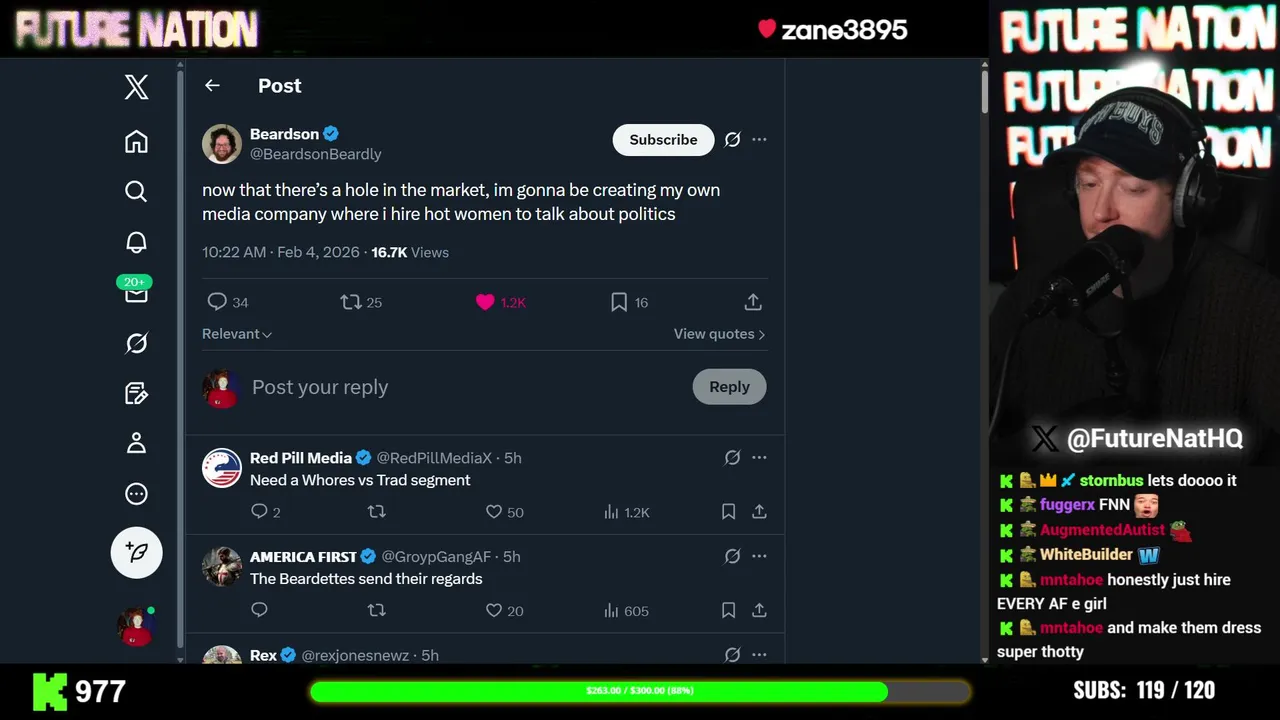The width and height of the screenshot is (1280, 720).
Task: Toggle the pink like heart on Beardson's post
Action: point(485,302)
